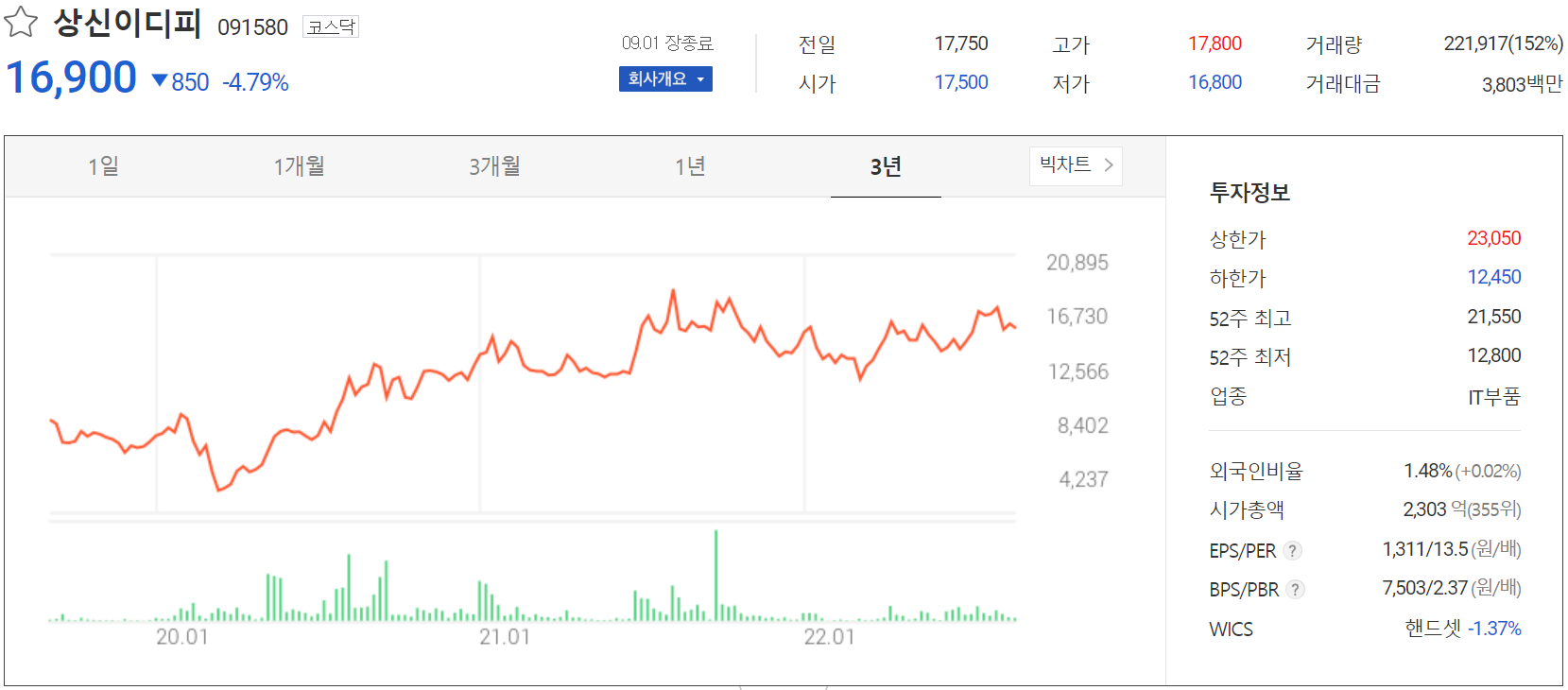The image size is (1568, 690).
Task: Click the 상신이디피 stock name
Action: (x=128, y=23)
